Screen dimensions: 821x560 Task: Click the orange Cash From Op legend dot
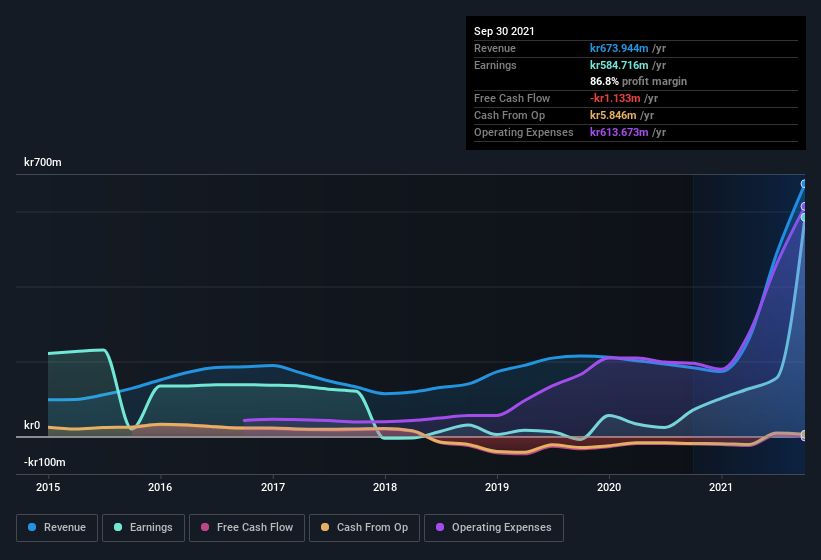pyautogui.click(x=326, y=527)
